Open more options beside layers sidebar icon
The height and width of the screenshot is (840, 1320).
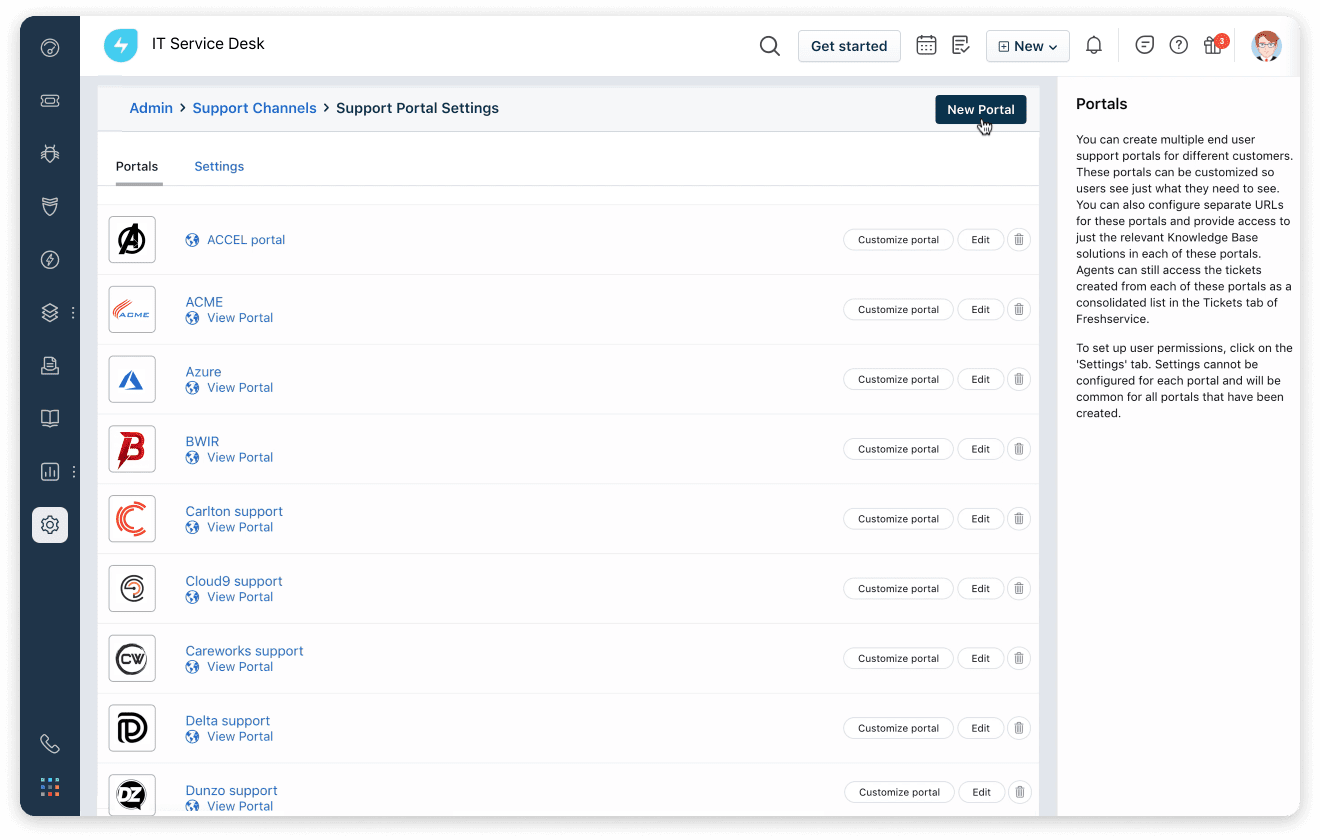(x=73, y=313)
